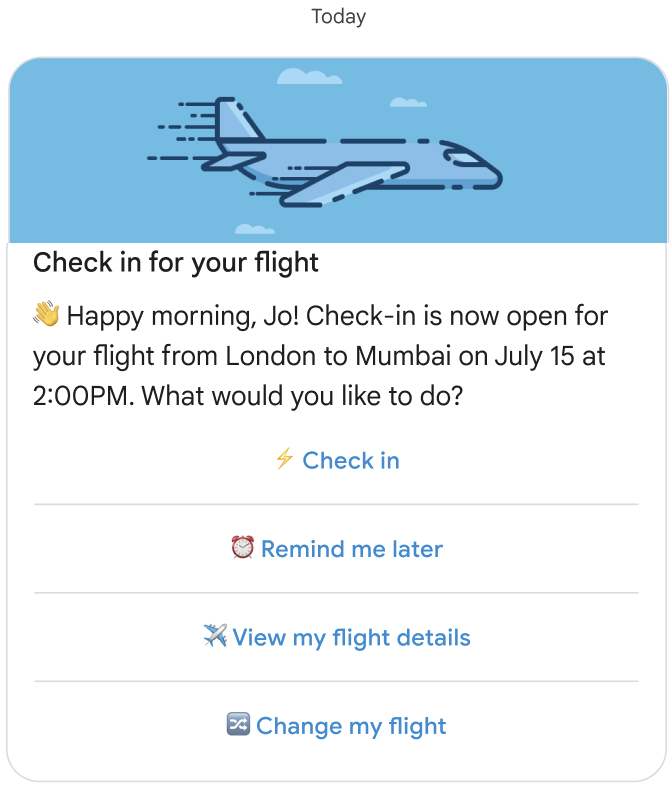Viewport: 671px width, 786px height.
Task: Click the "Today" date label
Action: pyautogui.click(x=338, y=17)
